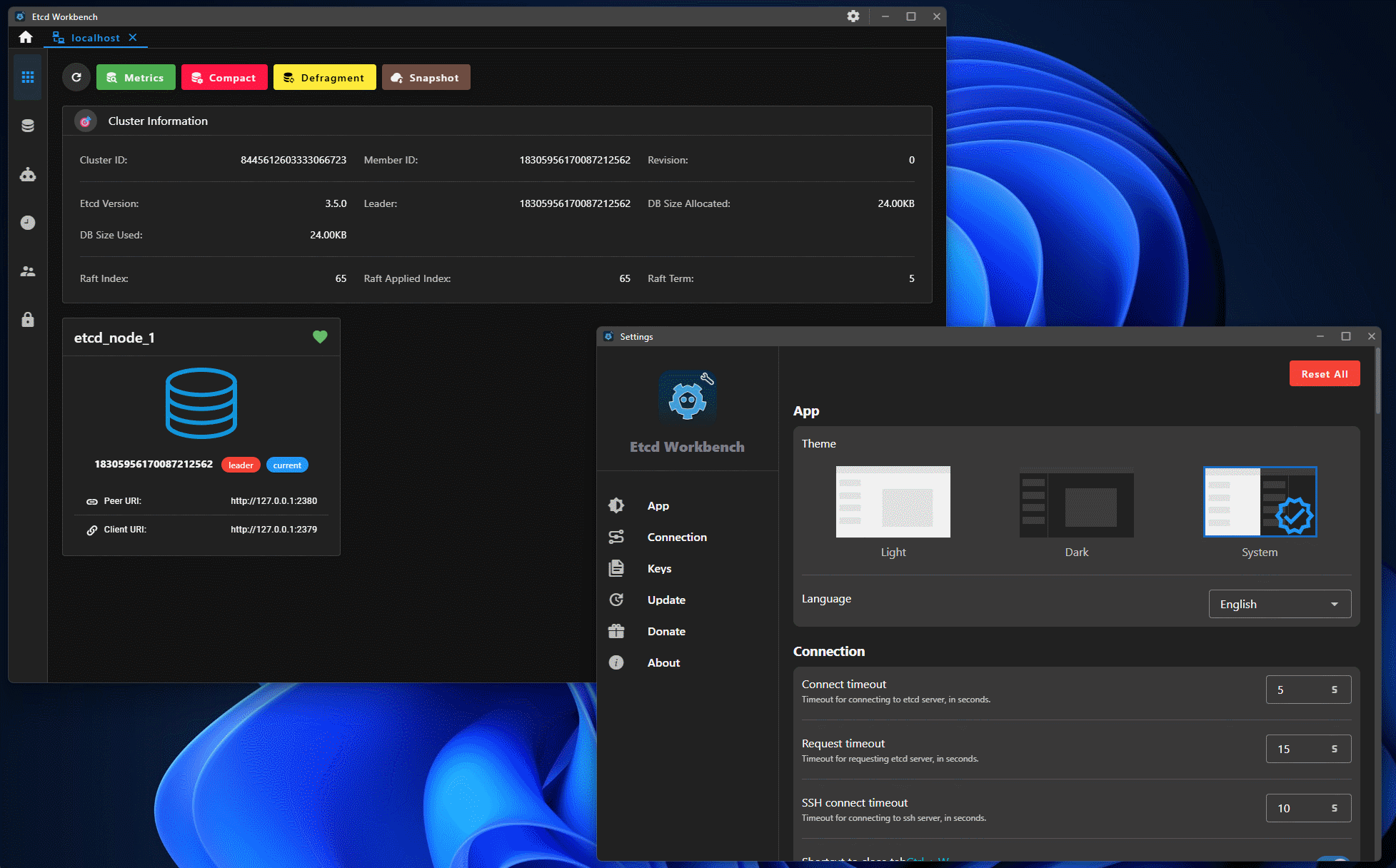The image size is (1396, 868).
Task: Open the keys database icon in sidebar
Action: [x=28, y=126]
